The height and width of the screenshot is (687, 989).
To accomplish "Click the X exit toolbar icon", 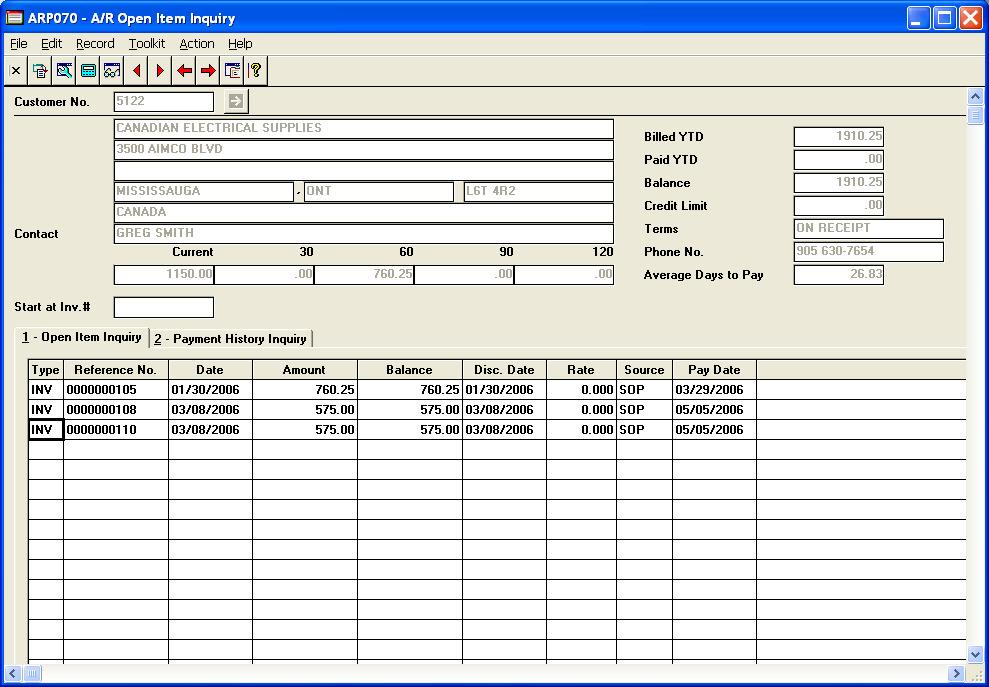I will 16,71.
